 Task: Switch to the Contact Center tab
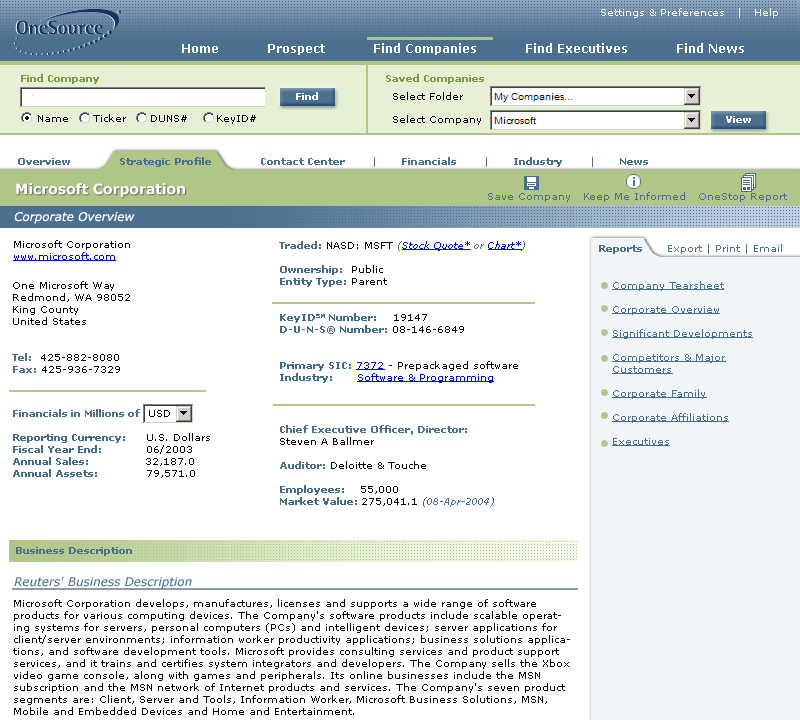pyautogui.click(x=303, y=162)
